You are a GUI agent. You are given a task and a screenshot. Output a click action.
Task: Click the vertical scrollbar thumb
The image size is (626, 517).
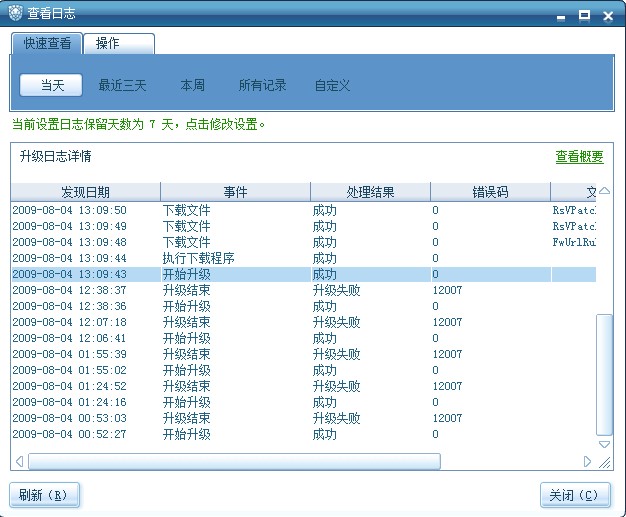pos(604,375)
